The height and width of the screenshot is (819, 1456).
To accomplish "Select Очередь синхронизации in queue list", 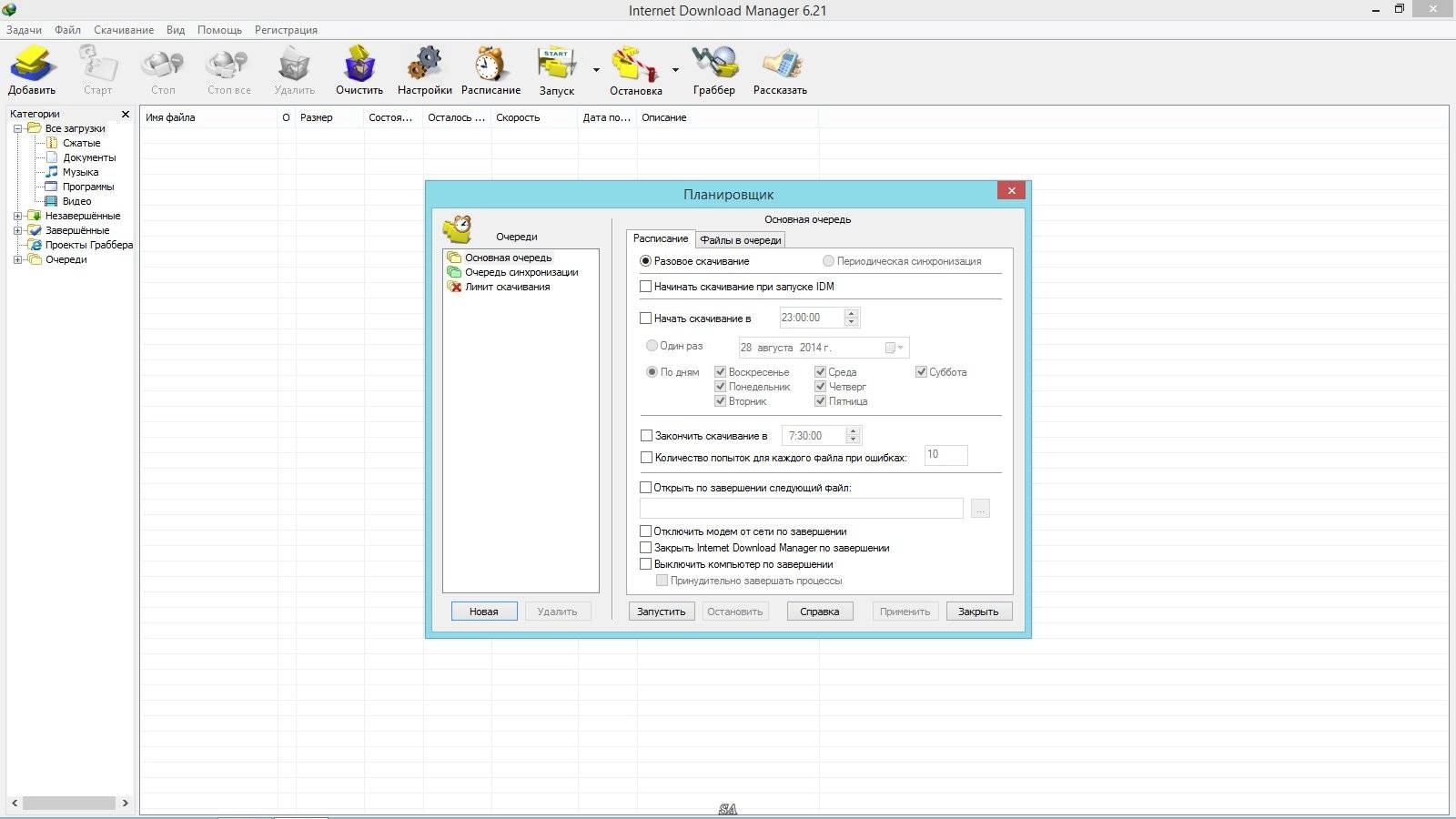I will (521, 272).
